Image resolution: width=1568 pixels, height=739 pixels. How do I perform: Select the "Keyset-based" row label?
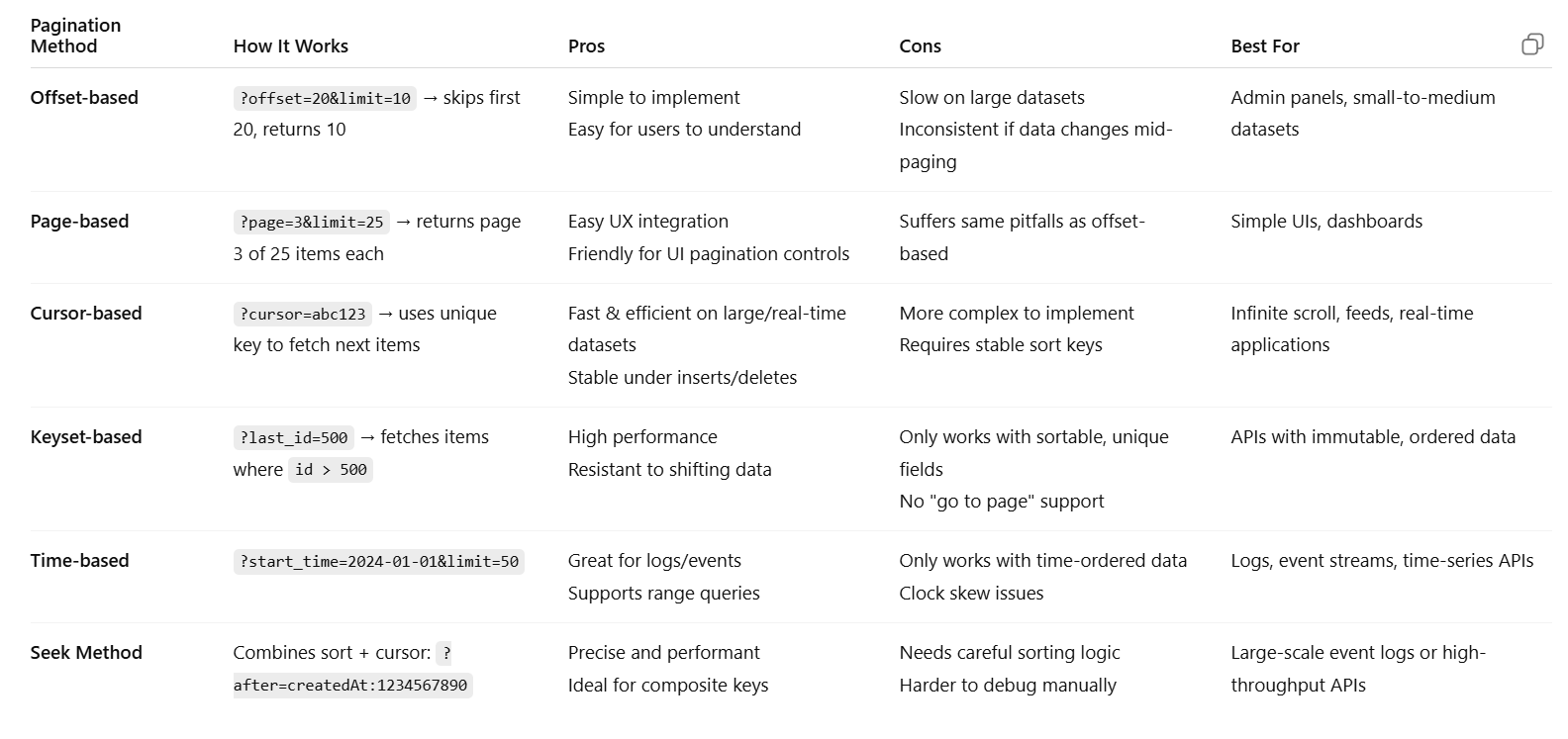[x=86, y=437]
